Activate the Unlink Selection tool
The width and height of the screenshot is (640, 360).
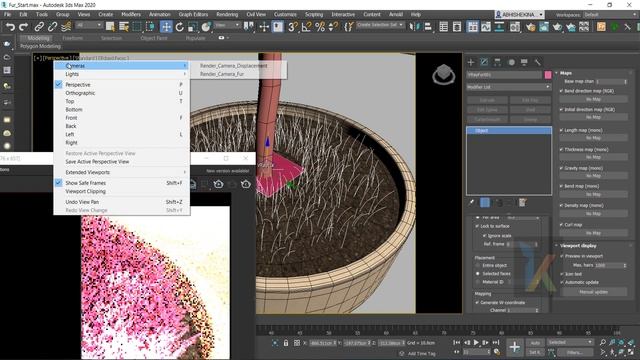click(x=52, y=27)
